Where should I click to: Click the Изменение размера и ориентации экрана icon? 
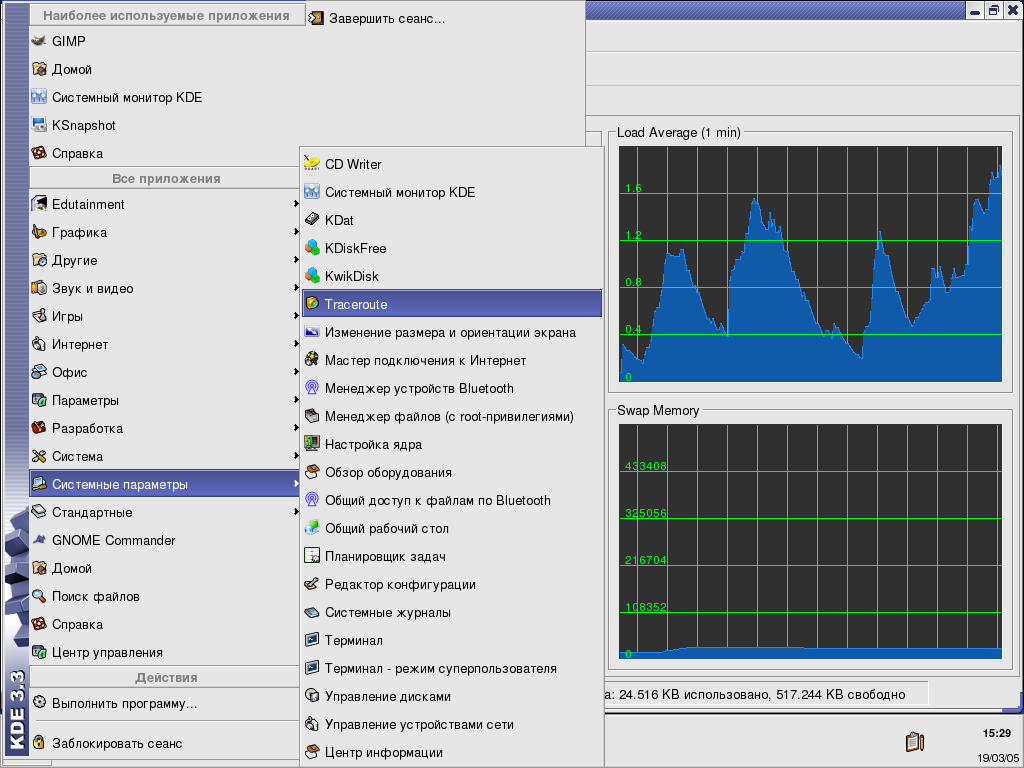coord(312,332)
